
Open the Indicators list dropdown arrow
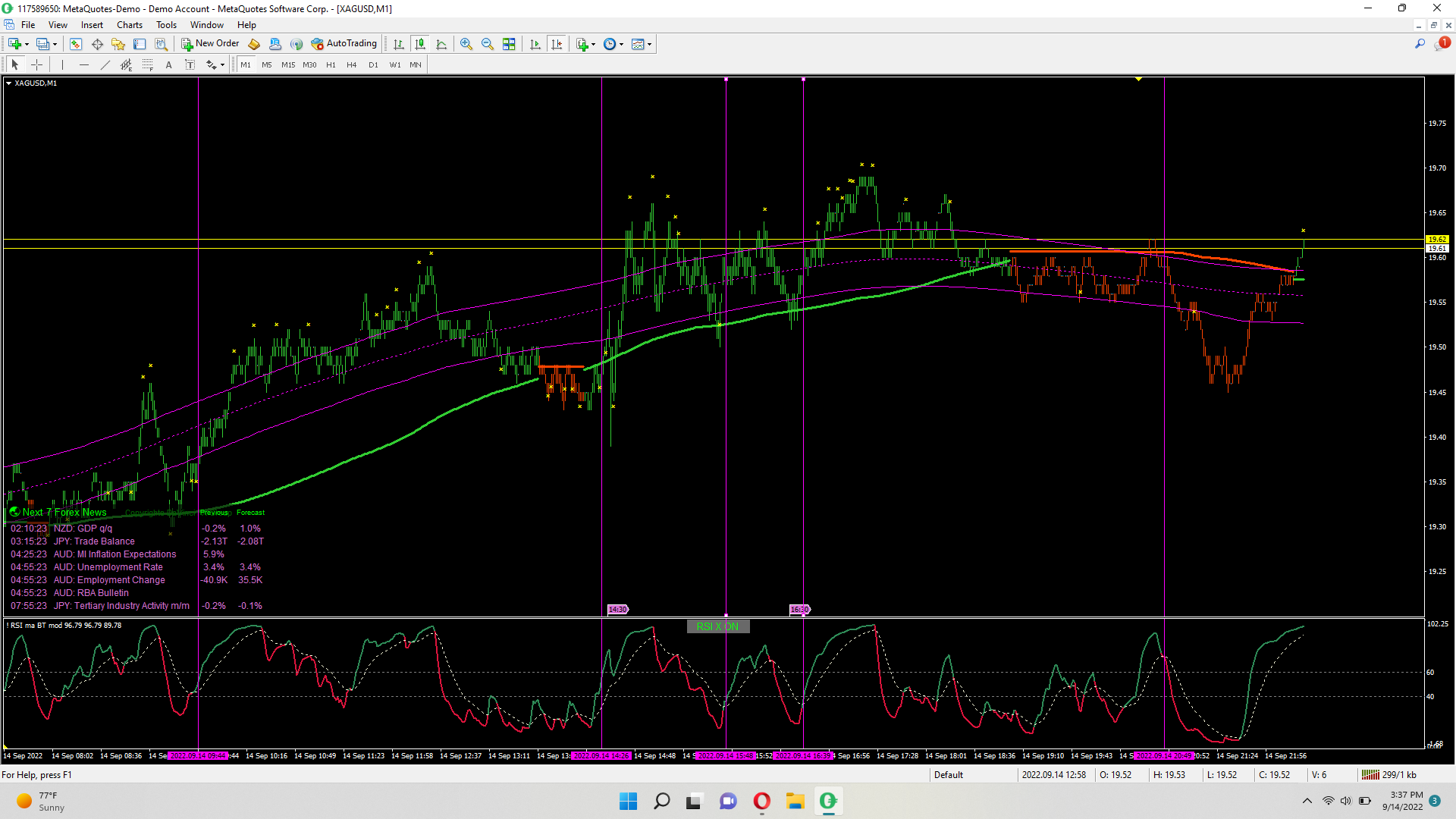pos(593,44)
